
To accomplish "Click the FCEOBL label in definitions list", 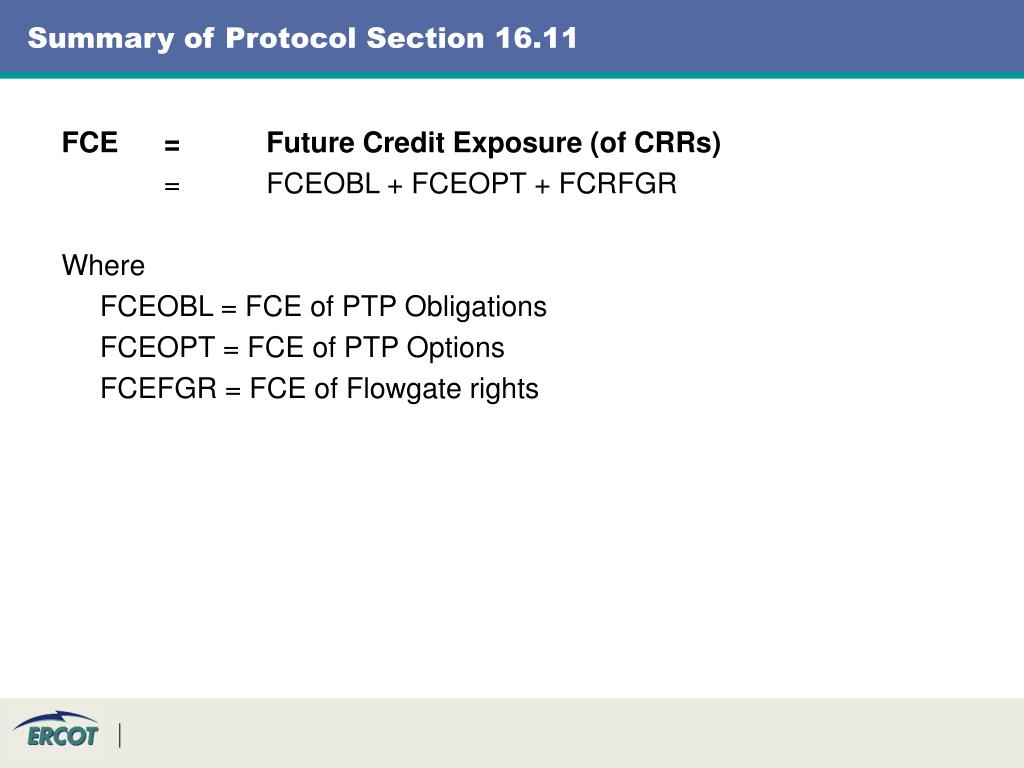I will pyautogui.click(x=157, y=306).
